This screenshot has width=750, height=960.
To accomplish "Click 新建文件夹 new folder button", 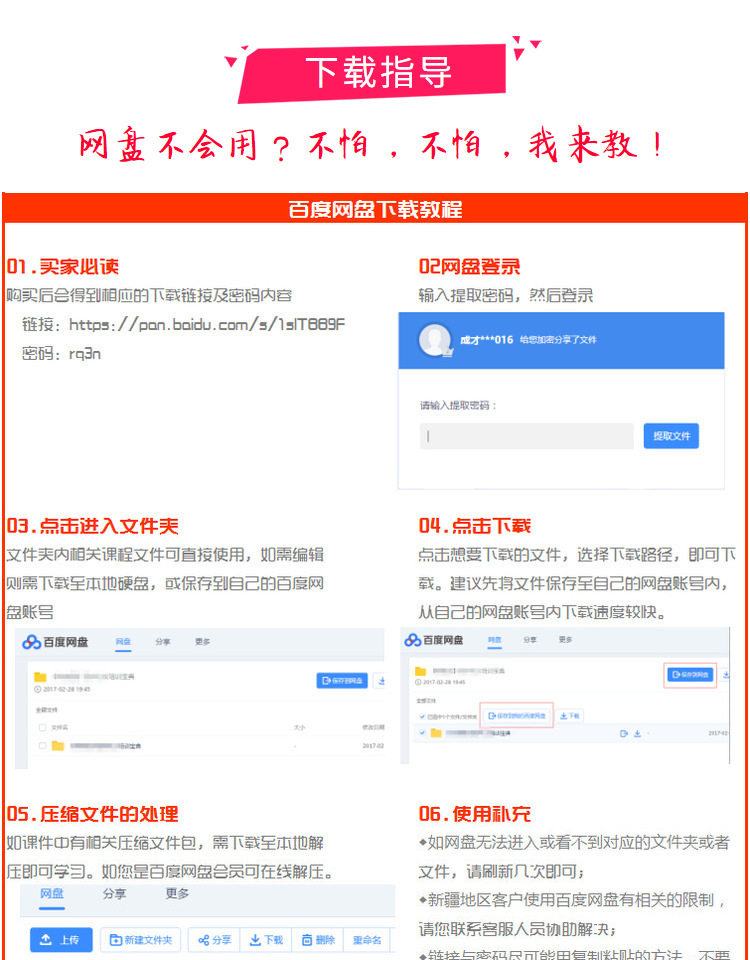I will pyautogui.click(x=140, y=940).
